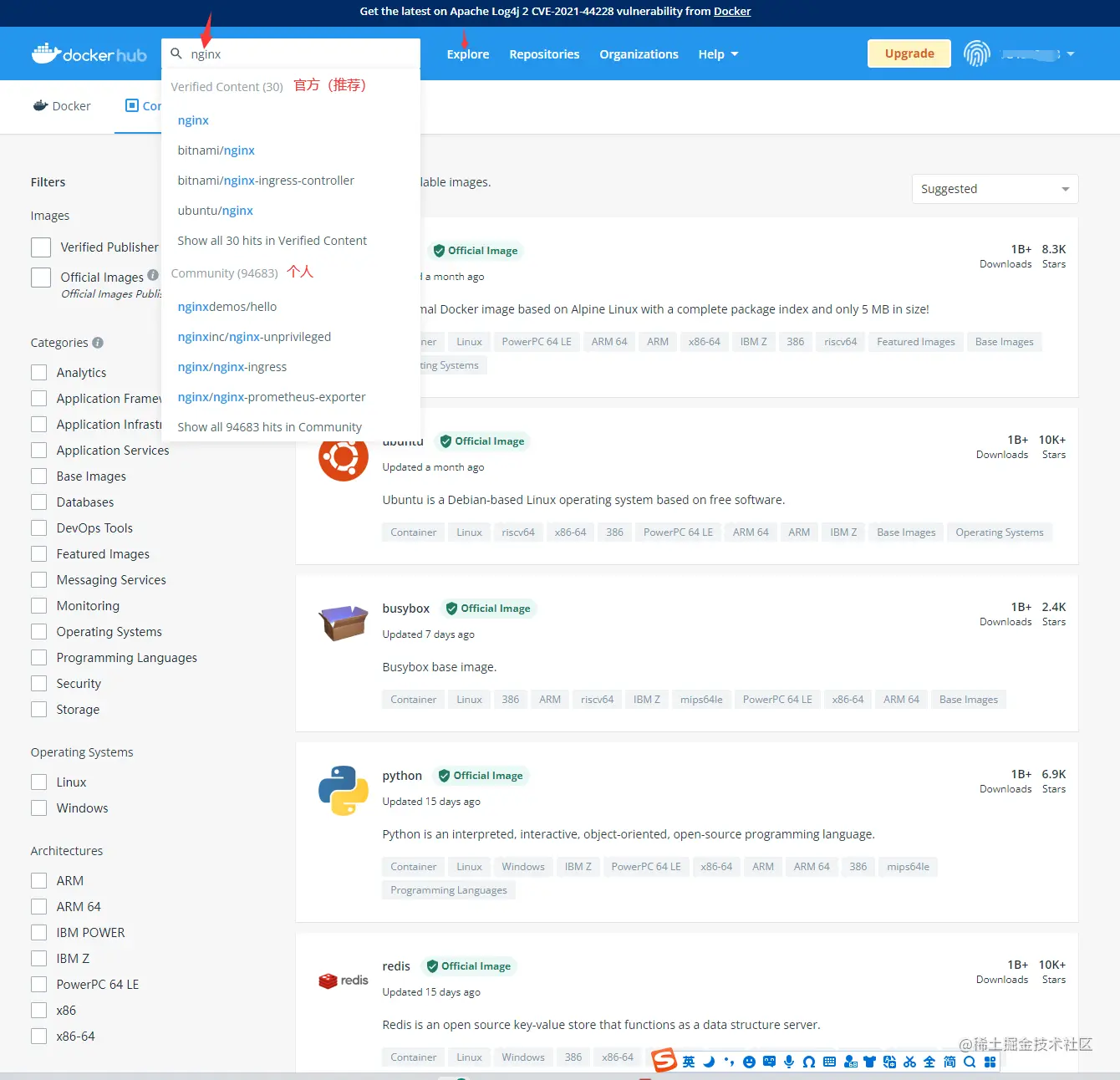Select nginx/nginx-ingress community suggestion

coord(232,367)
